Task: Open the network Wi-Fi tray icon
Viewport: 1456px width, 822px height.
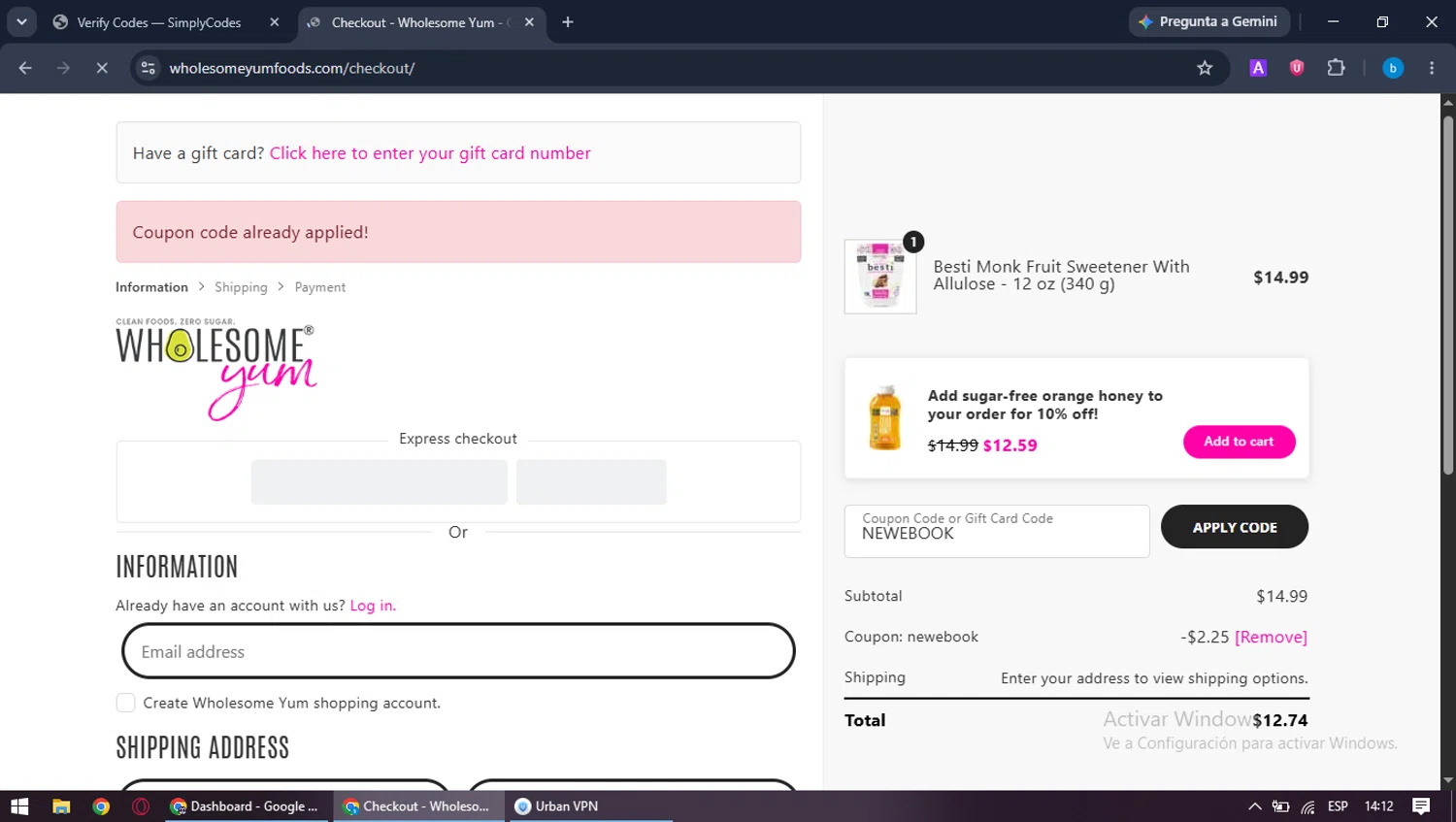Action: pyautogui.click(x=1308, y=806)
